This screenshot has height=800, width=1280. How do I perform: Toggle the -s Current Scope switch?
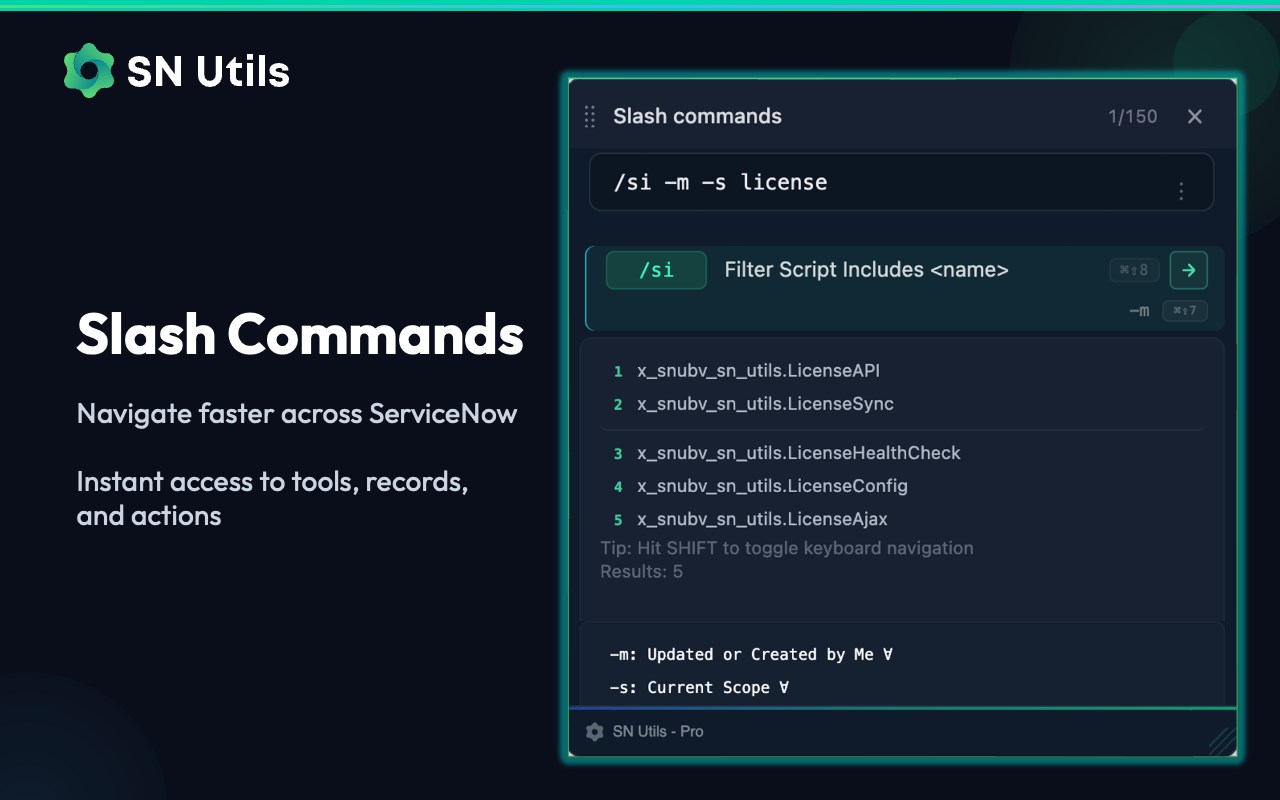click(784, 688)
